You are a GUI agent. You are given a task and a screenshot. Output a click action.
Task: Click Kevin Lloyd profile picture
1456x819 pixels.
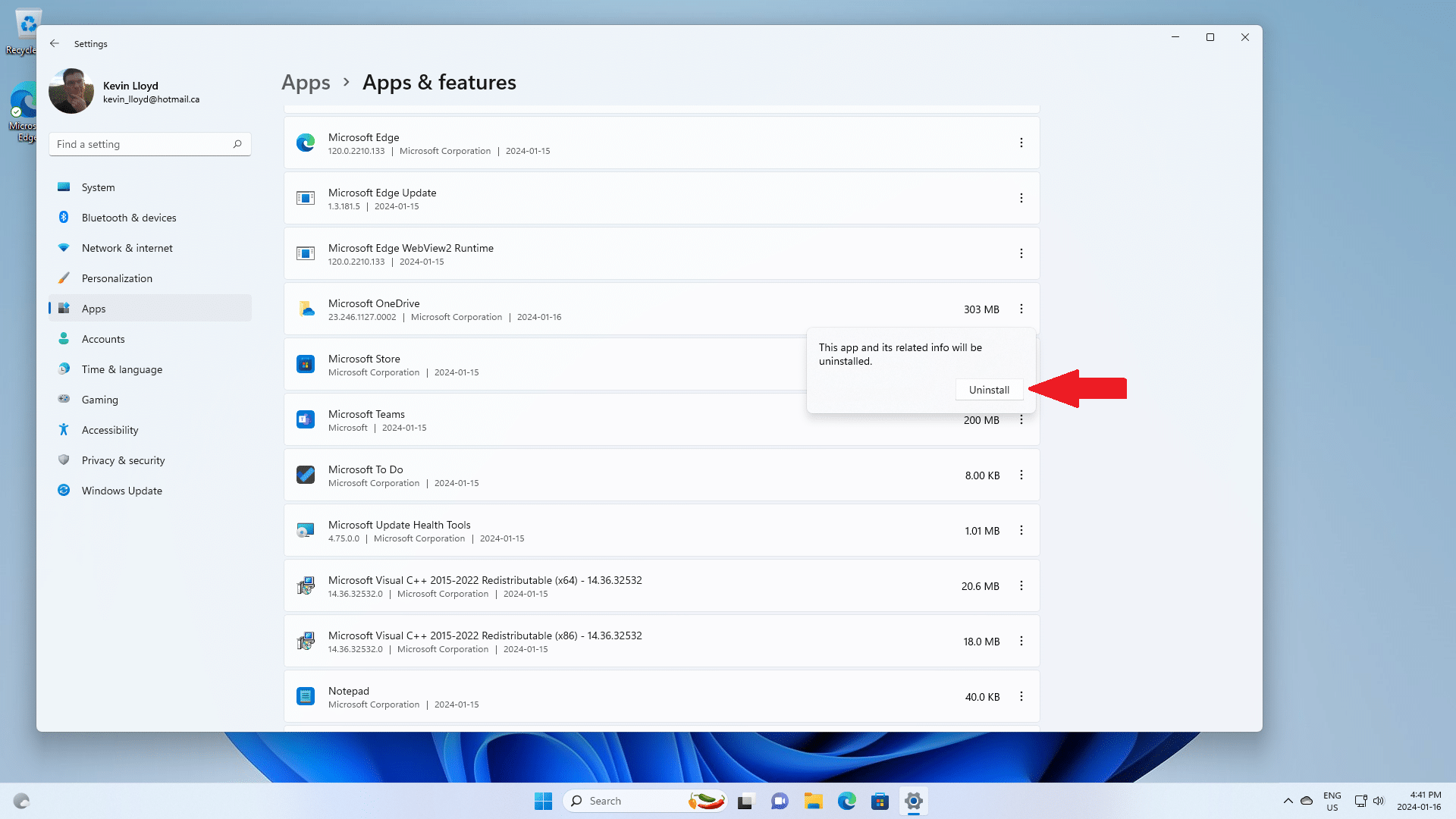(71, 91)
